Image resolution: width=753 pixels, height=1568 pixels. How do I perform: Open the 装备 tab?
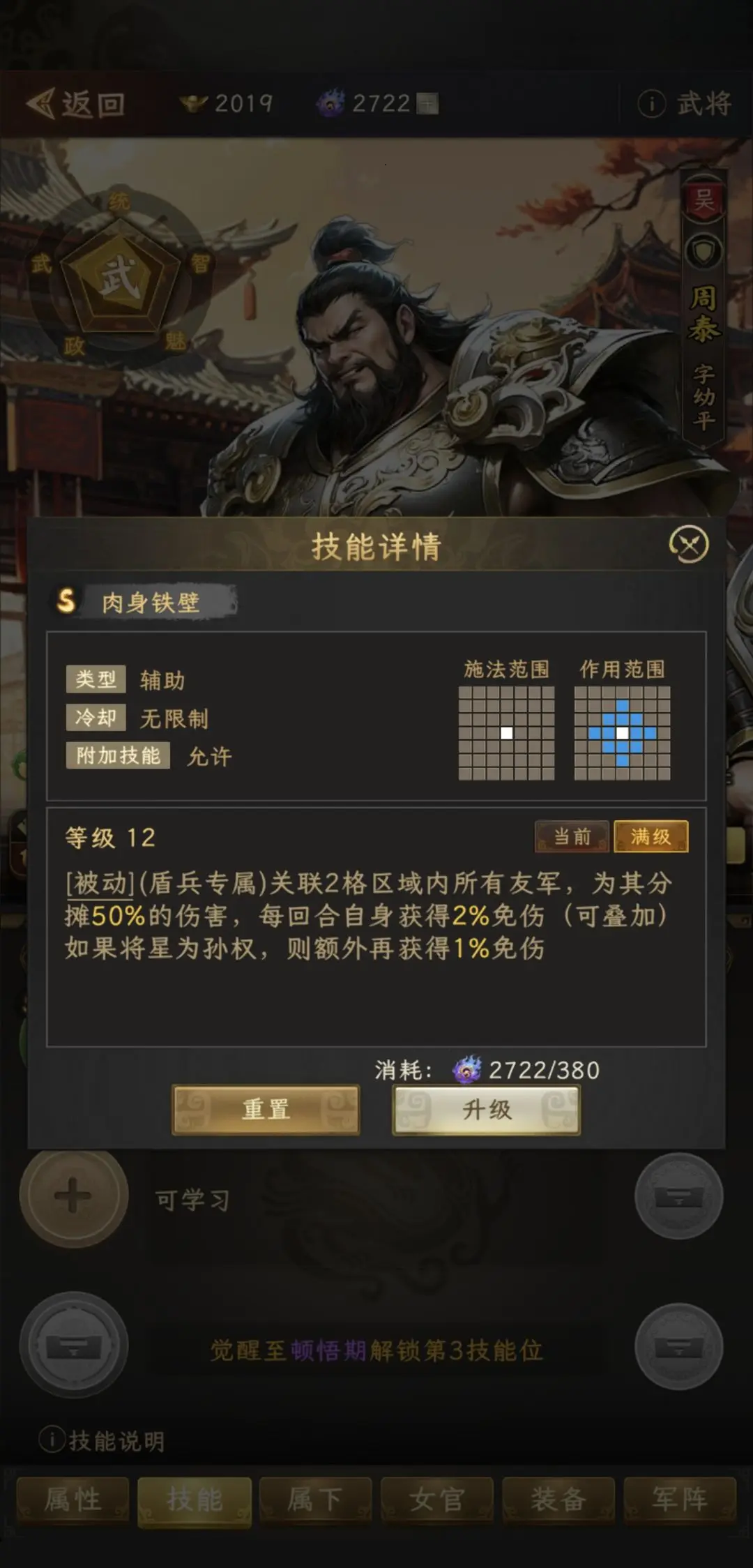click(558, 1499)
